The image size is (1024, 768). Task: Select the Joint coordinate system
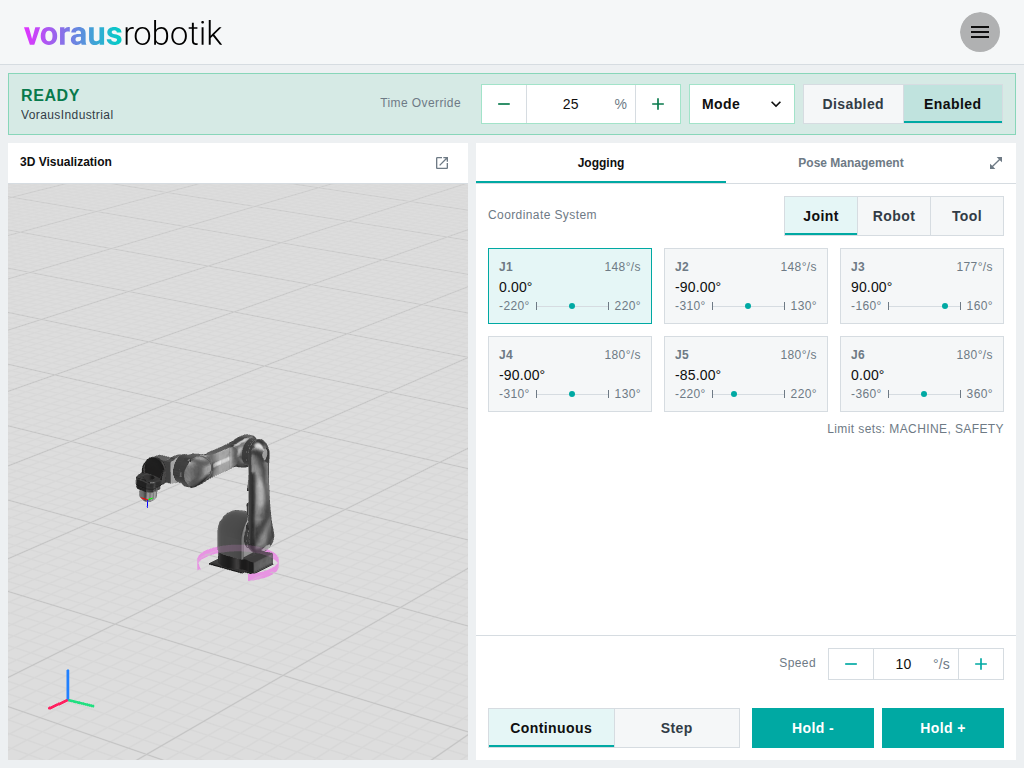point(821,216)
